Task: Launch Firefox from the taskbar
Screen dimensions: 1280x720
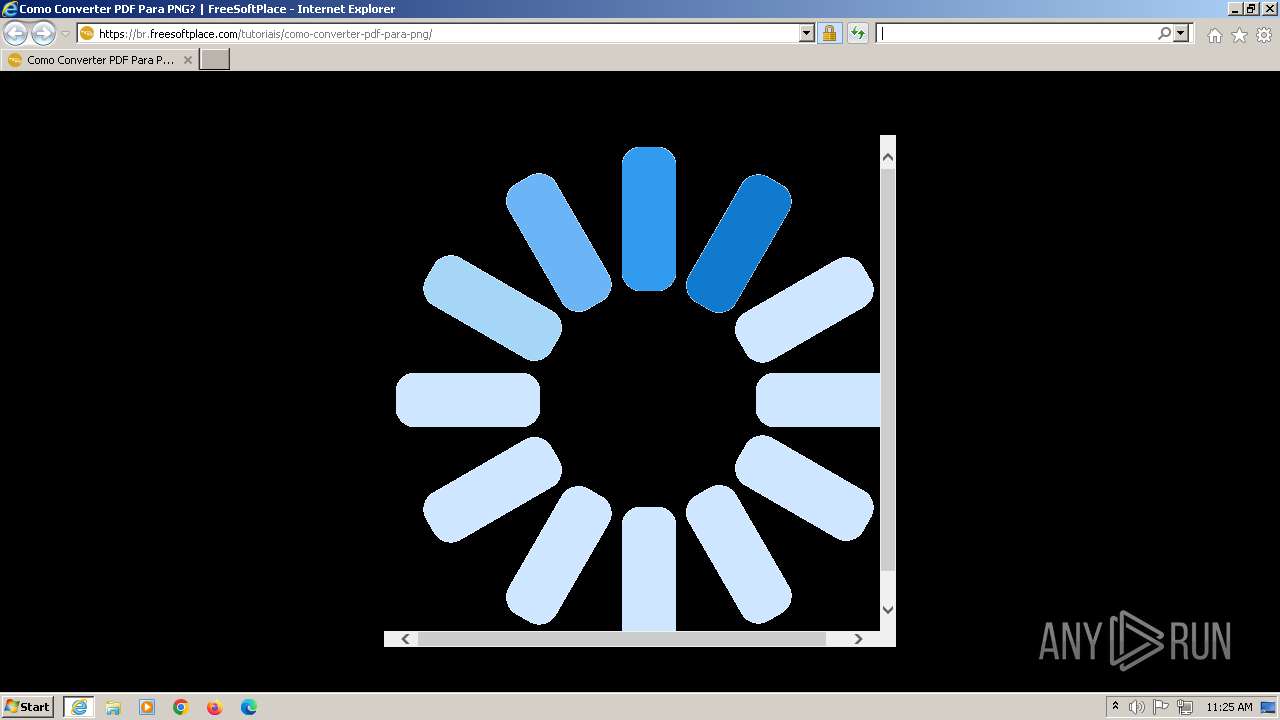Action: tap(215, 707)
